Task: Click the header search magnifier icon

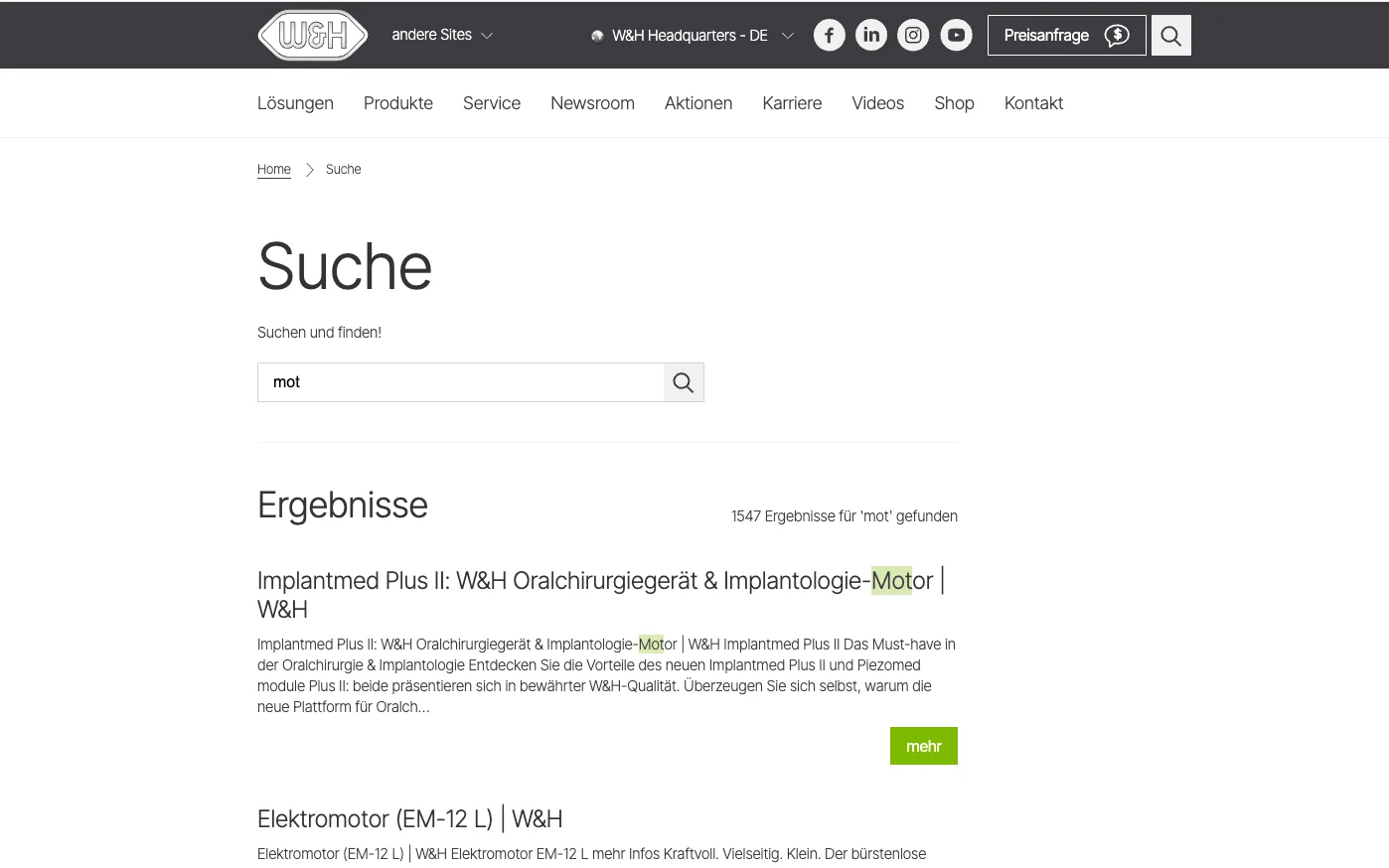Action: pos(1171,36)
